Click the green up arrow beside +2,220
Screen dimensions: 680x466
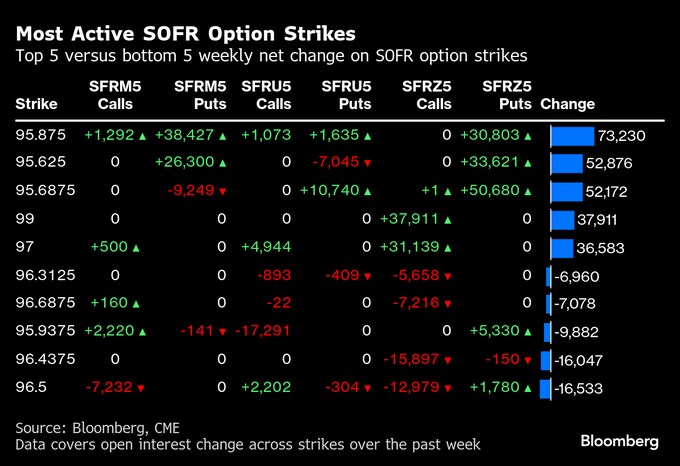(140, 331)
